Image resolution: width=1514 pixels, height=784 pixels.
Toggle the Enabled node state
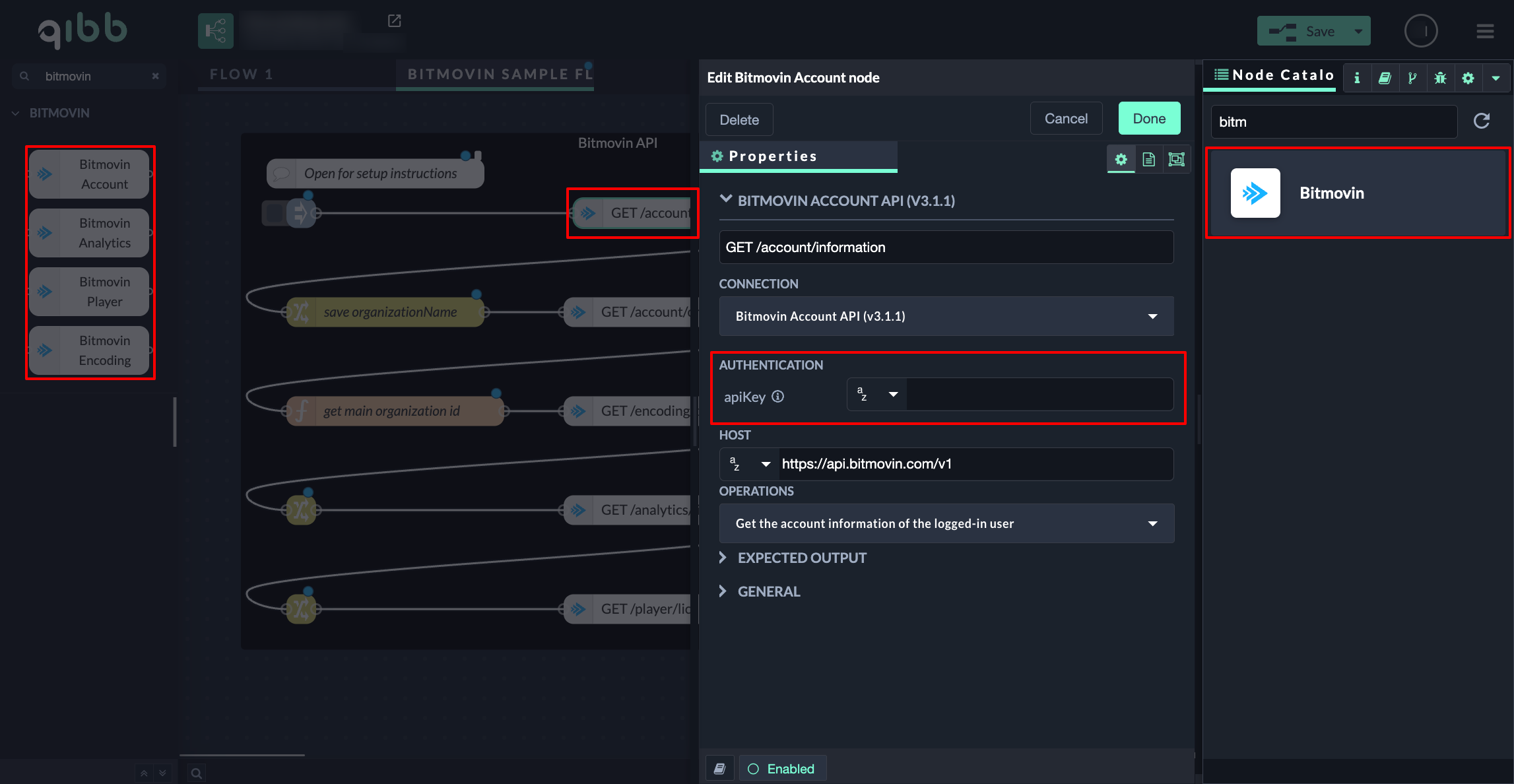click(782, 769)
